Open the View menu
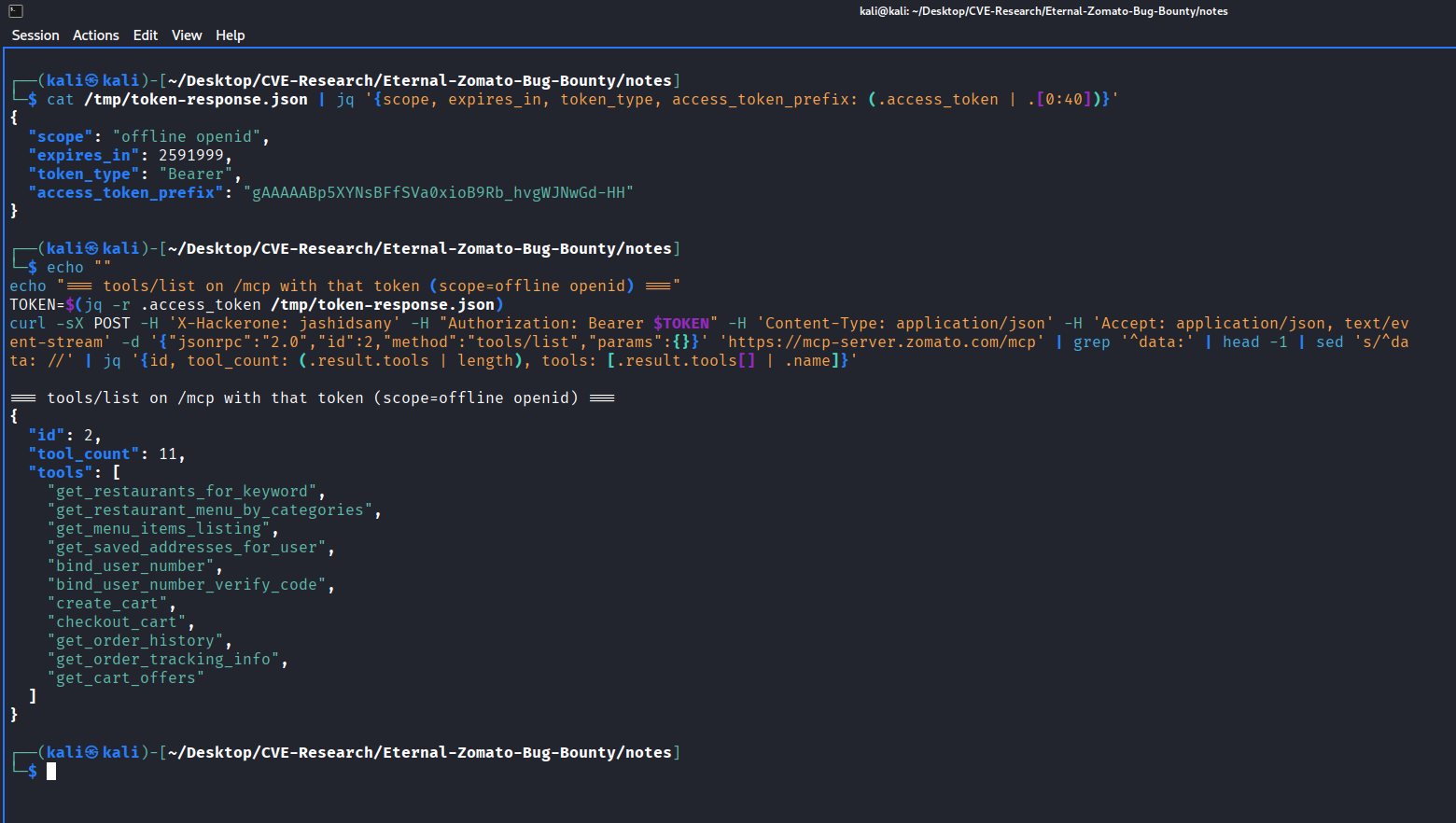Viewport: 1456px width, 823px height. point(186,35)
